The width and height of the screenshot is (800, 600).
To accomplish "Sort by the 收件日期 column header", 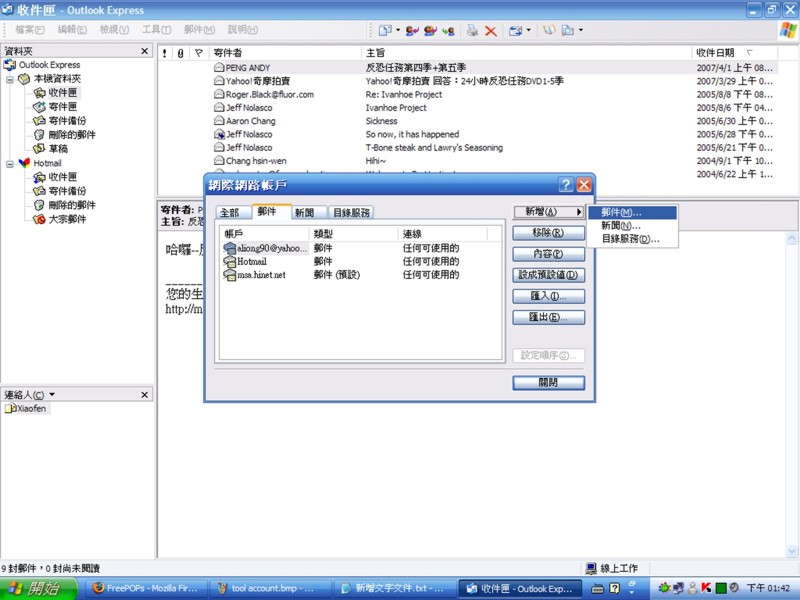I will tap(734, 53).
